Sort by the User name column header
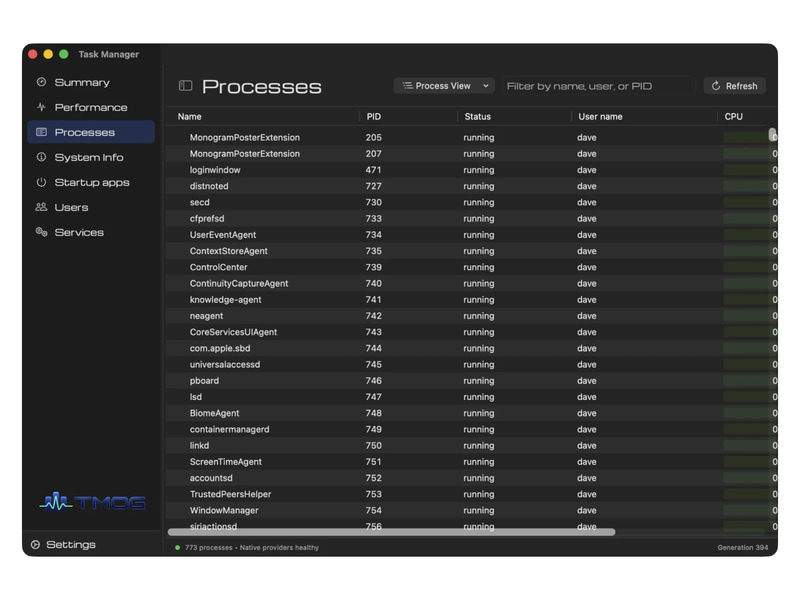This screenshot has height=600, width=800. 600,116
